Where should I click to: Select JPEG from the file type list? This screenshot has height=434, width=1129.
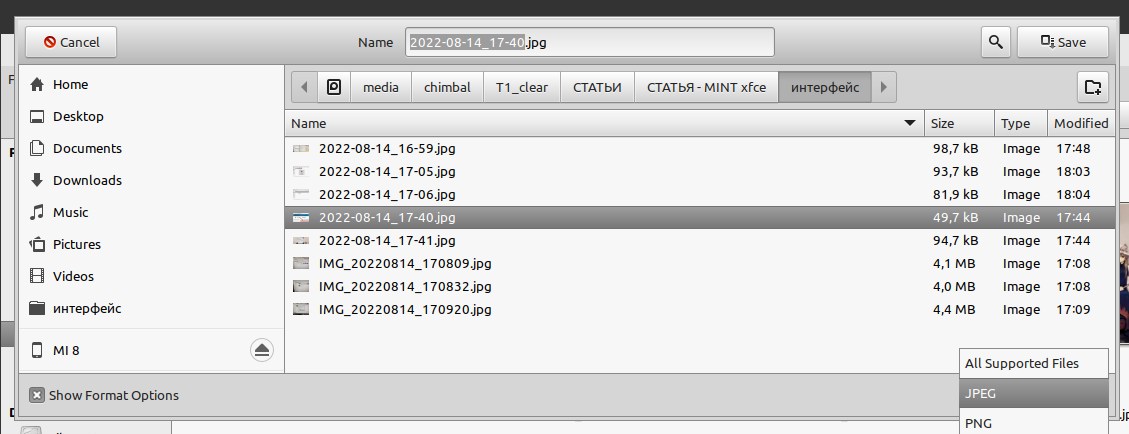[x=1034, y=393]
